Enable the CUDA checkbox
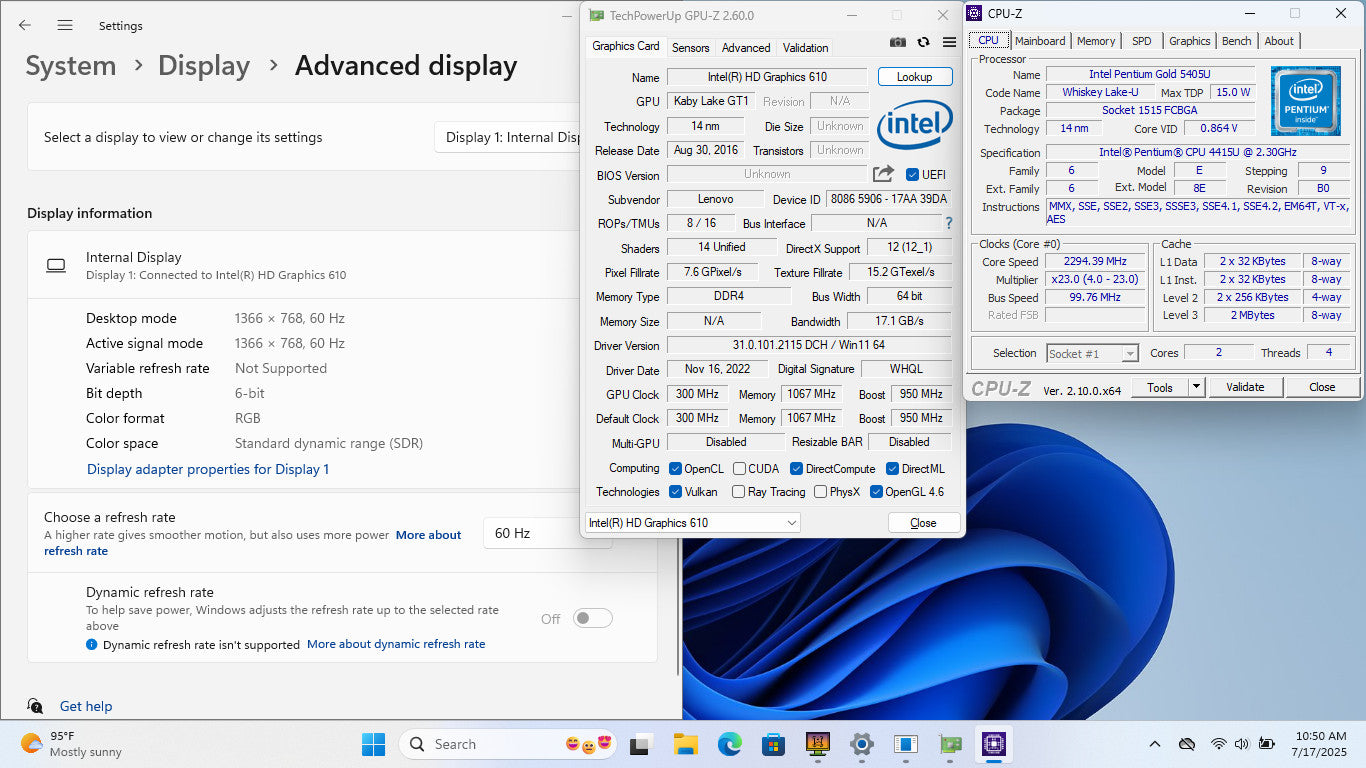 pyautogui.click(x=739, y=469)
